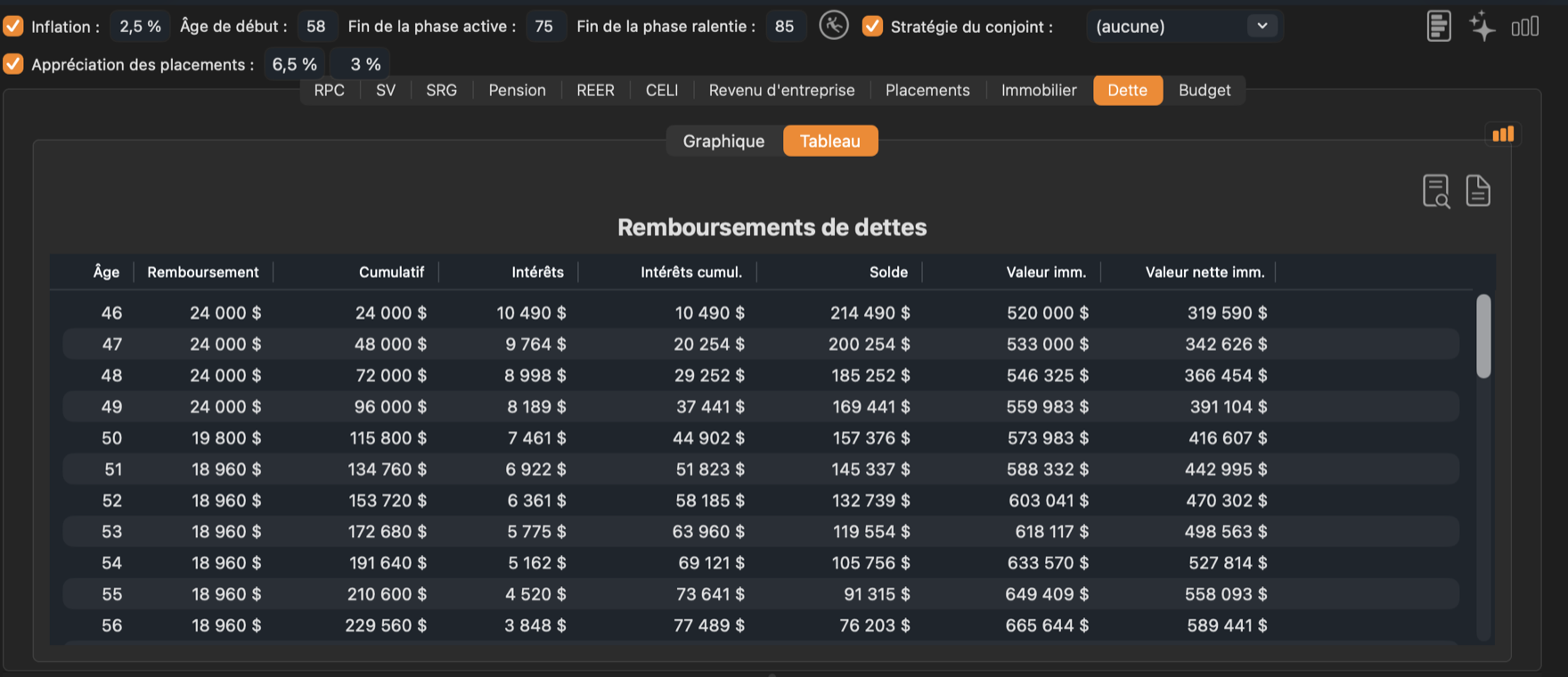Click the outlined bar chart icon
The width and height of the screenshot is (1568, 677).
click(1525, 27)
